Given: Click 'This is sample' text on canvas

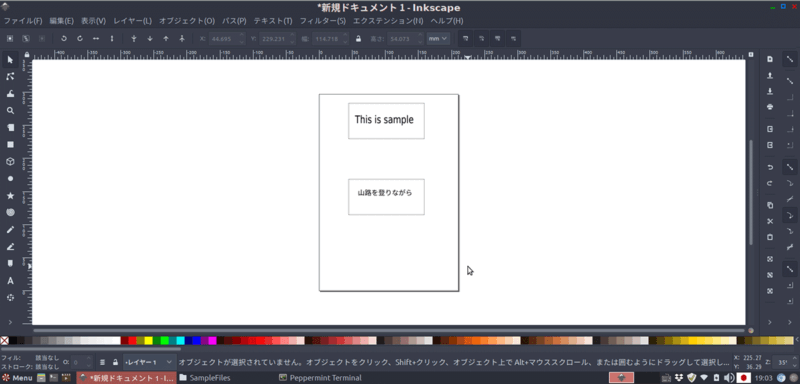Looking at the screenshot, I should click(x=384, y=120).
